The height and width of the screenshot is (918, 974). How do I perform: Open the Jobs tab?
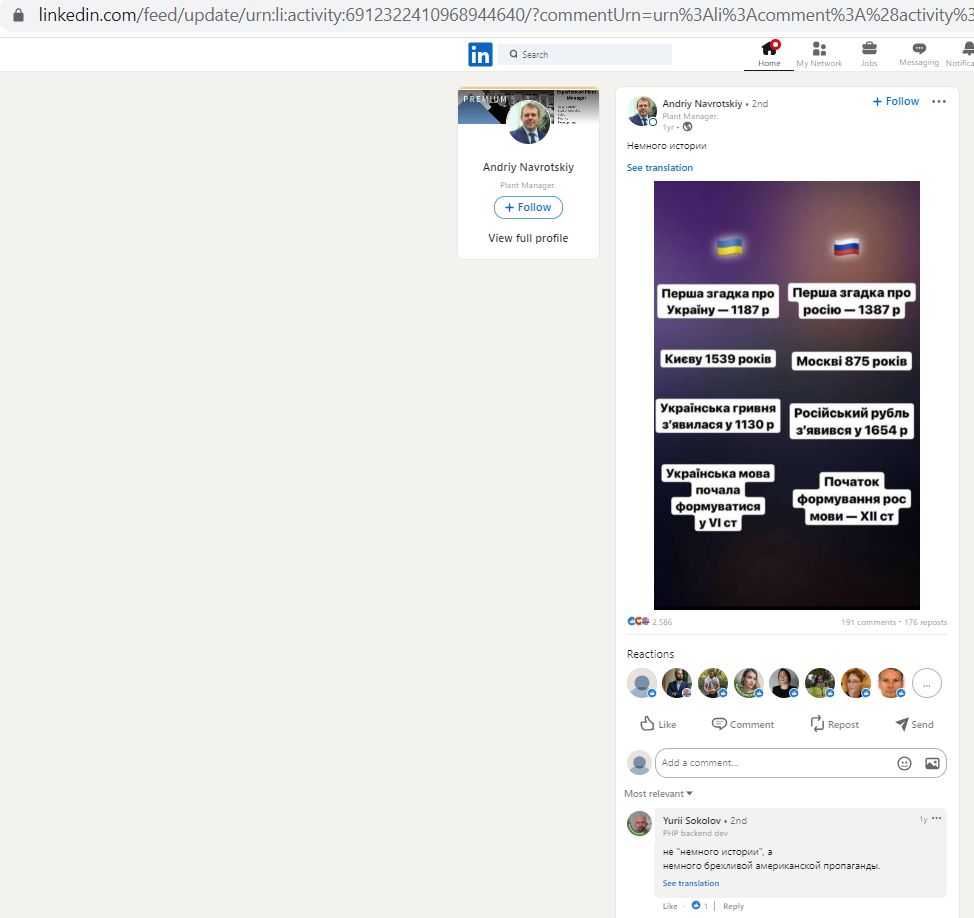869,54
